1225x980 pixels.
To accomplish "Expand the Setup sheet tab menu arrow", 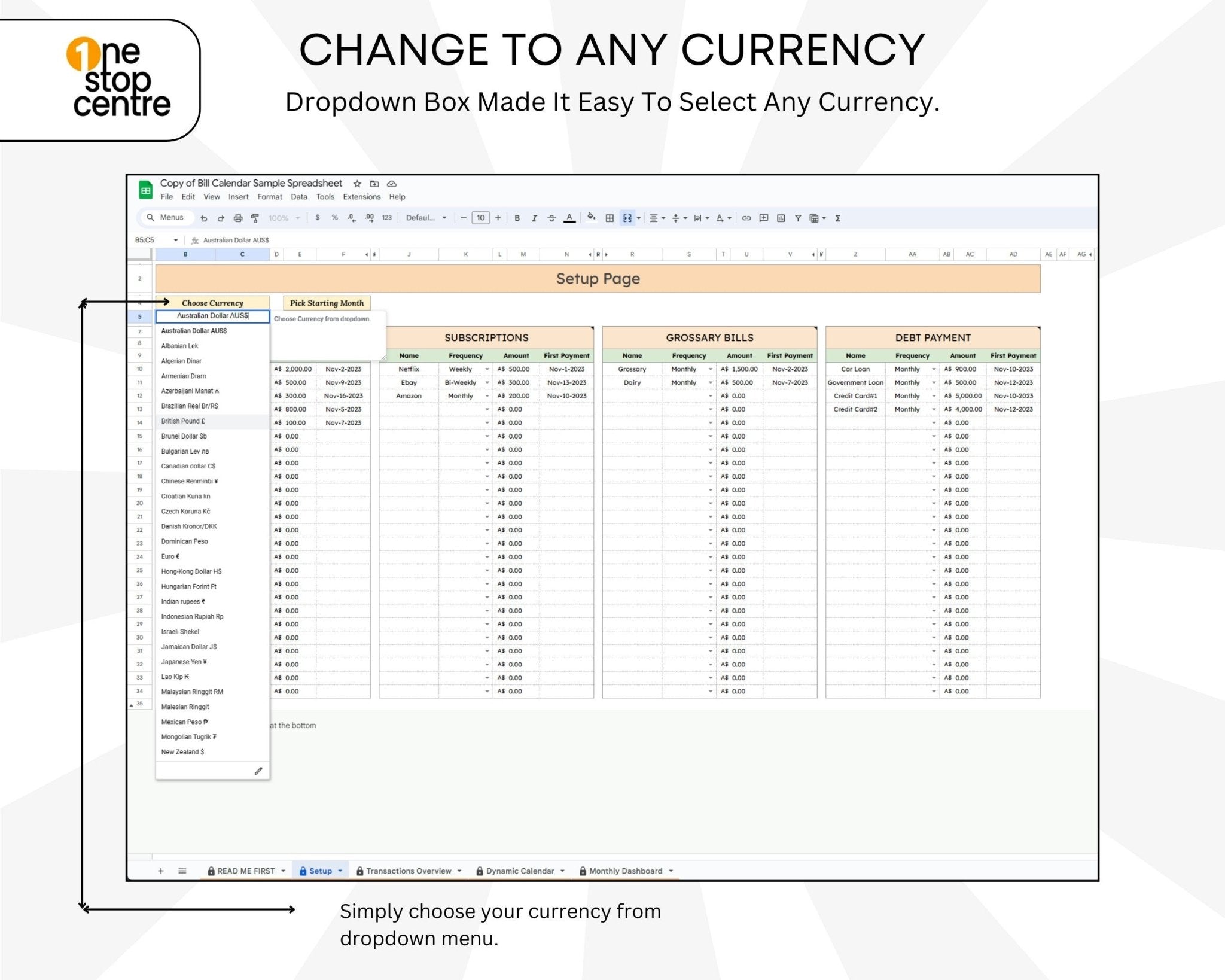I will (339, 871).
